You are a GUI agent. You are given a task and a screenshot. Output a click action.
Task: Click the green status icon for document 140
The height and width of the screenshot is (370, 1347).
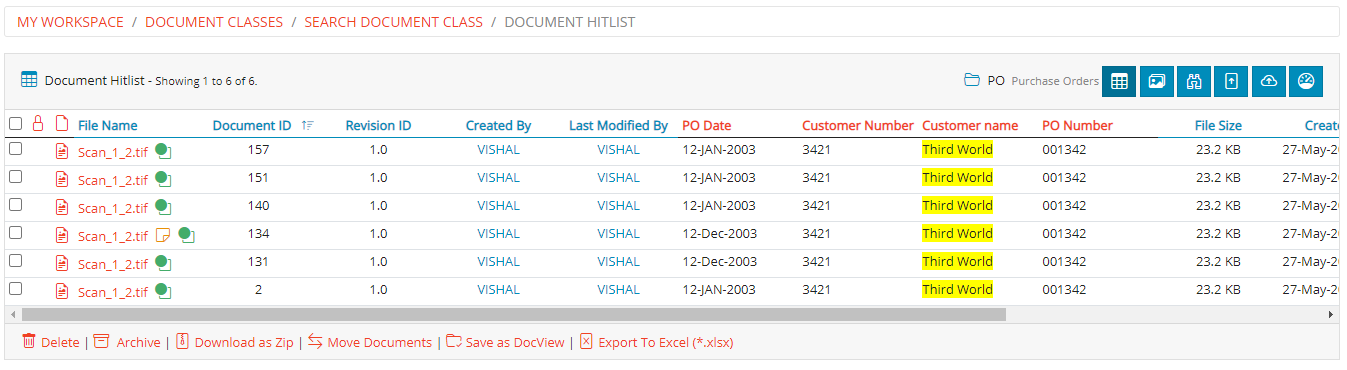[x=163, y=207]
